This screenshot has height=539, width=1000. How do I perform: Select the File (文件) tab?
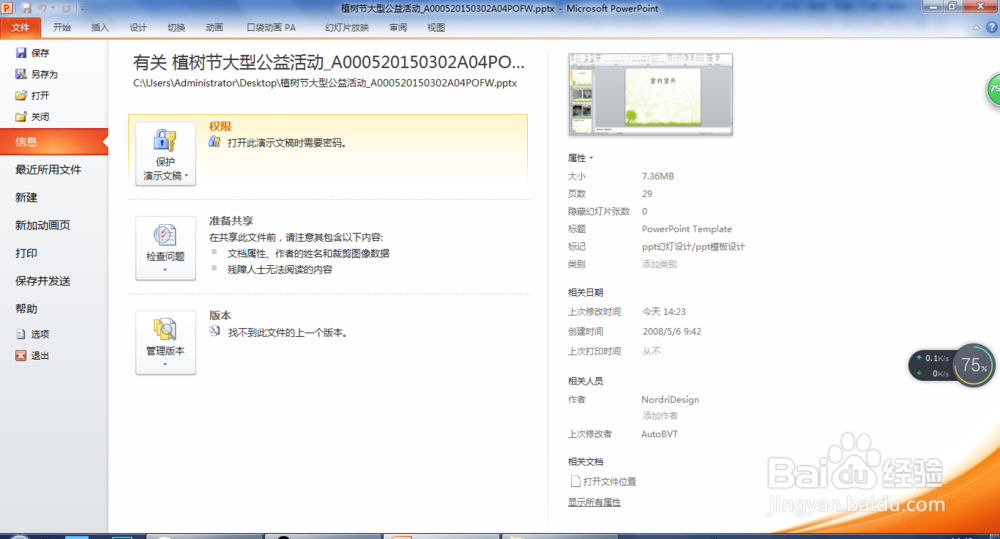tap(20, 27)
